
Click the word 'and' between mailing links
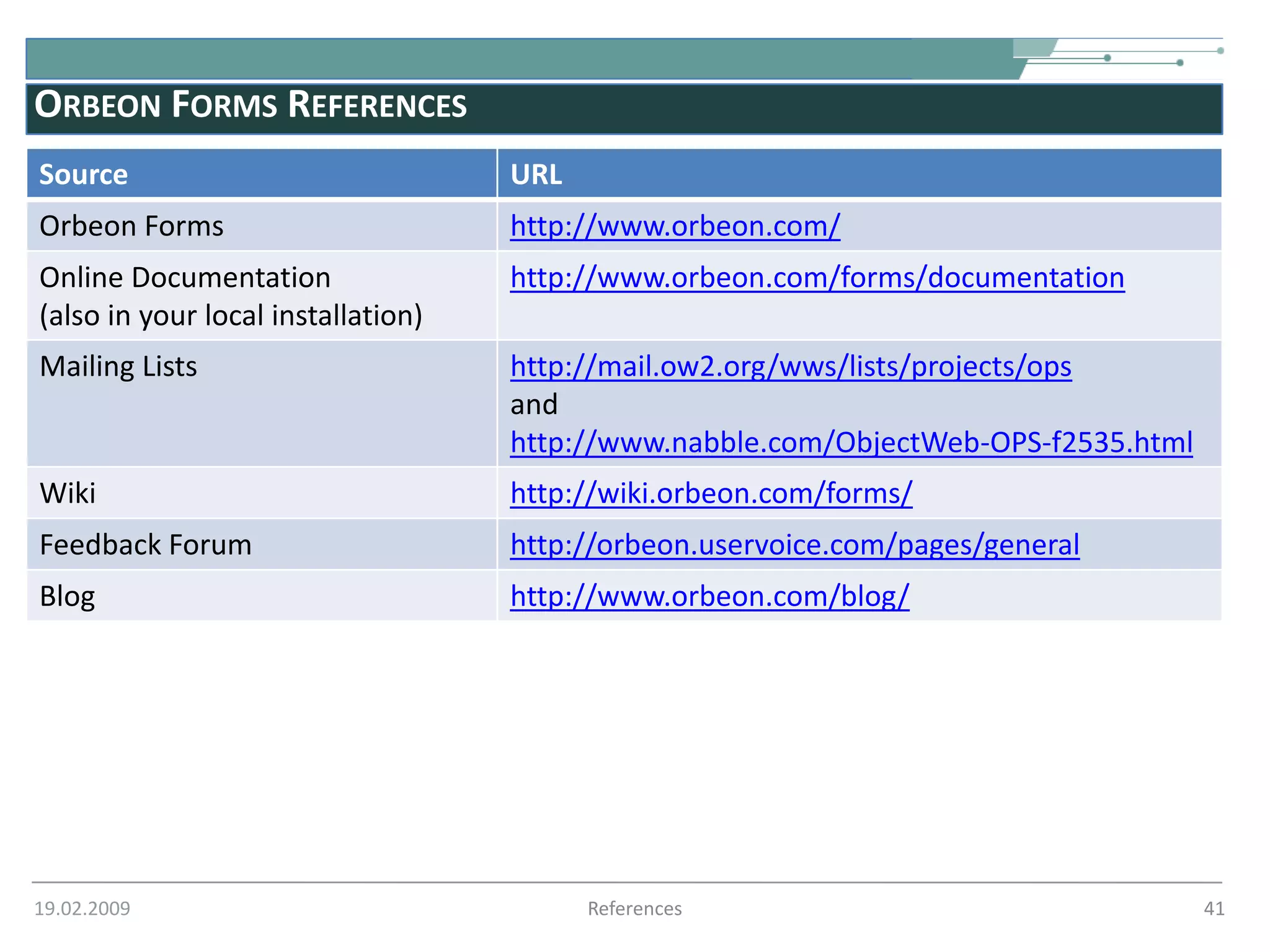(534, 405)
